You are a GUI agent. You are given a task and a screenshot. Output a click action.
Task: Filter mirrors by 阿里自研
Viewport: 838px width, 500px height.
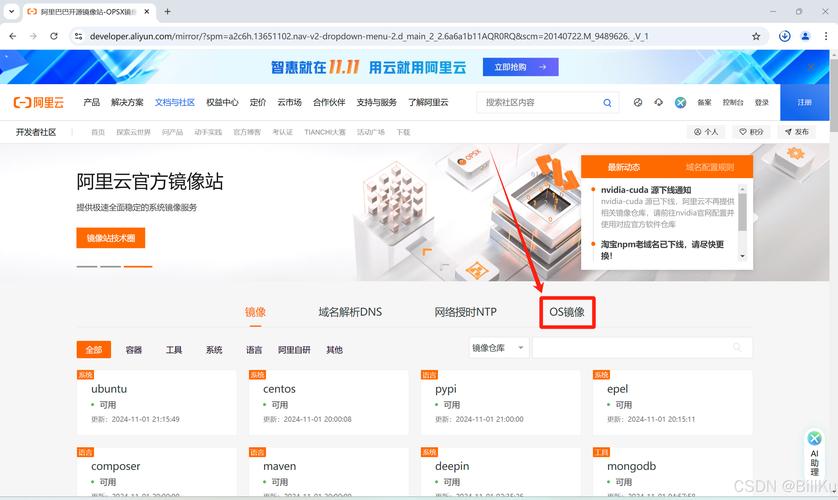294,349
